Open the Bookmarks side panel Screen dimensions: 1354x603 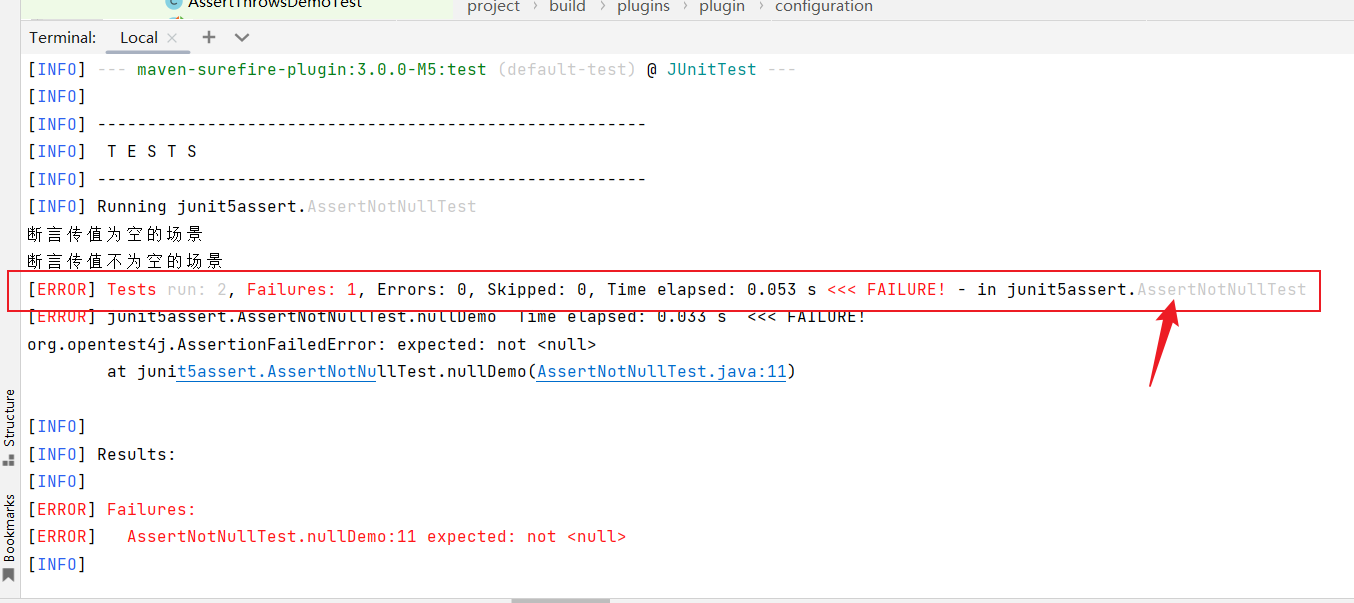click(x=9, y=527)
